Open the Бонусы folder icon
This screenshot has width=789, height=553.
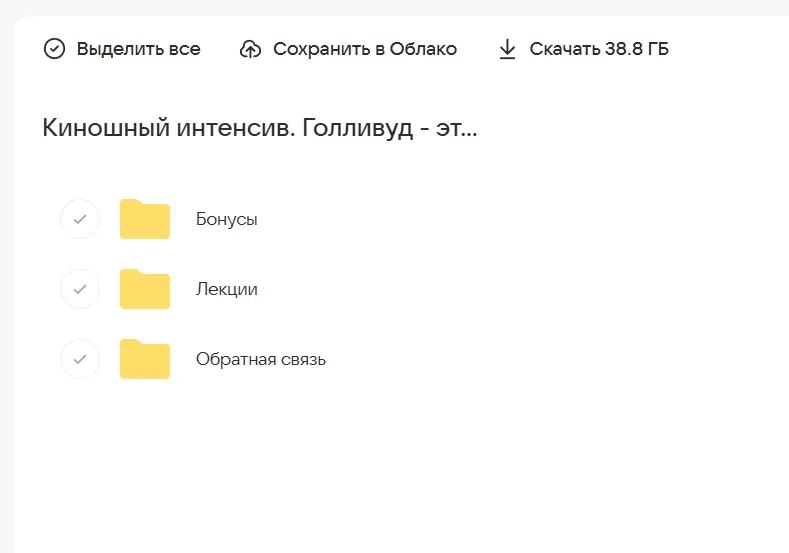(145, 219)
